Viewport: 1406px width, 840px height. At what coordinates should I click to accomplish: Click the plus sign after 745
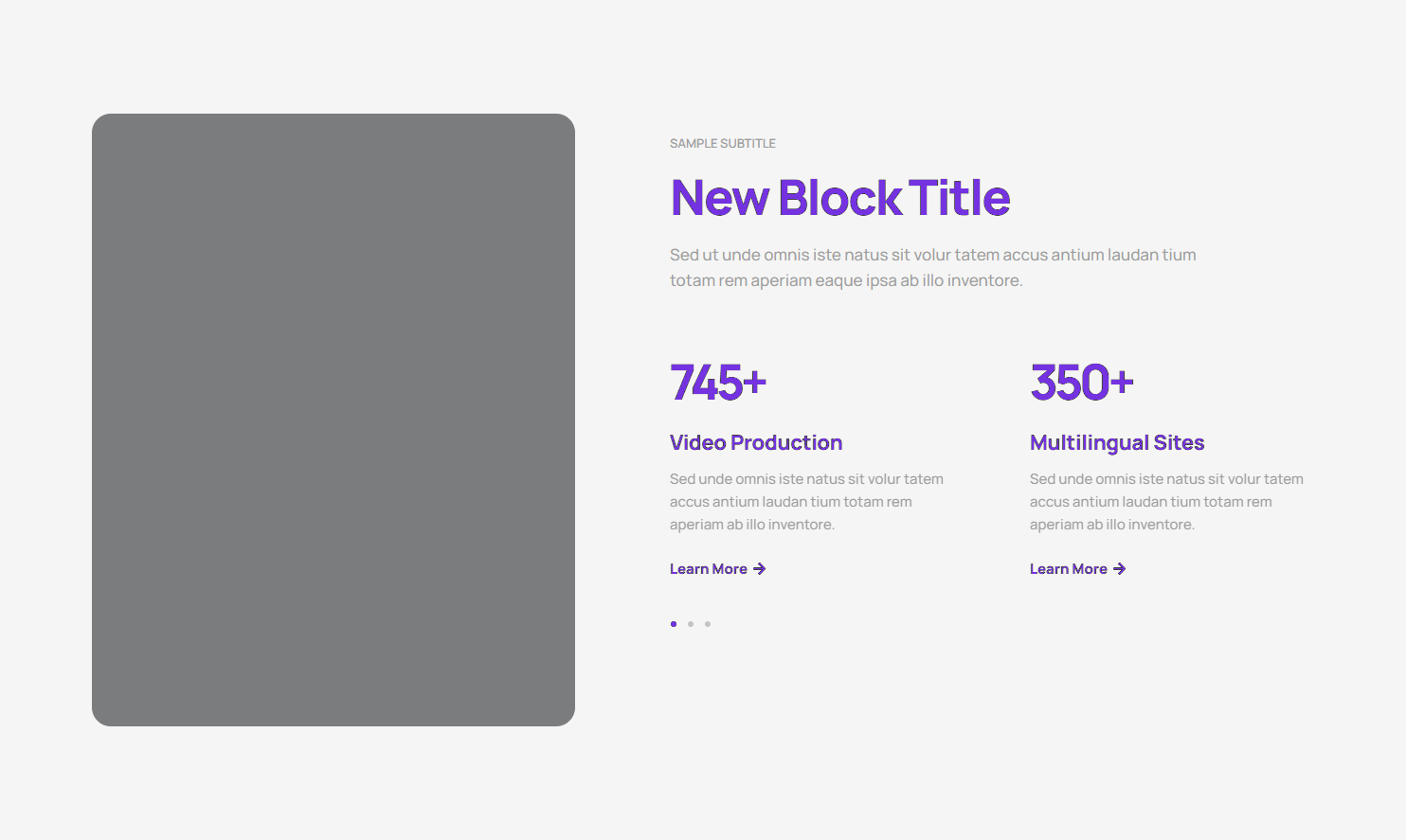(x=754, y=383)
